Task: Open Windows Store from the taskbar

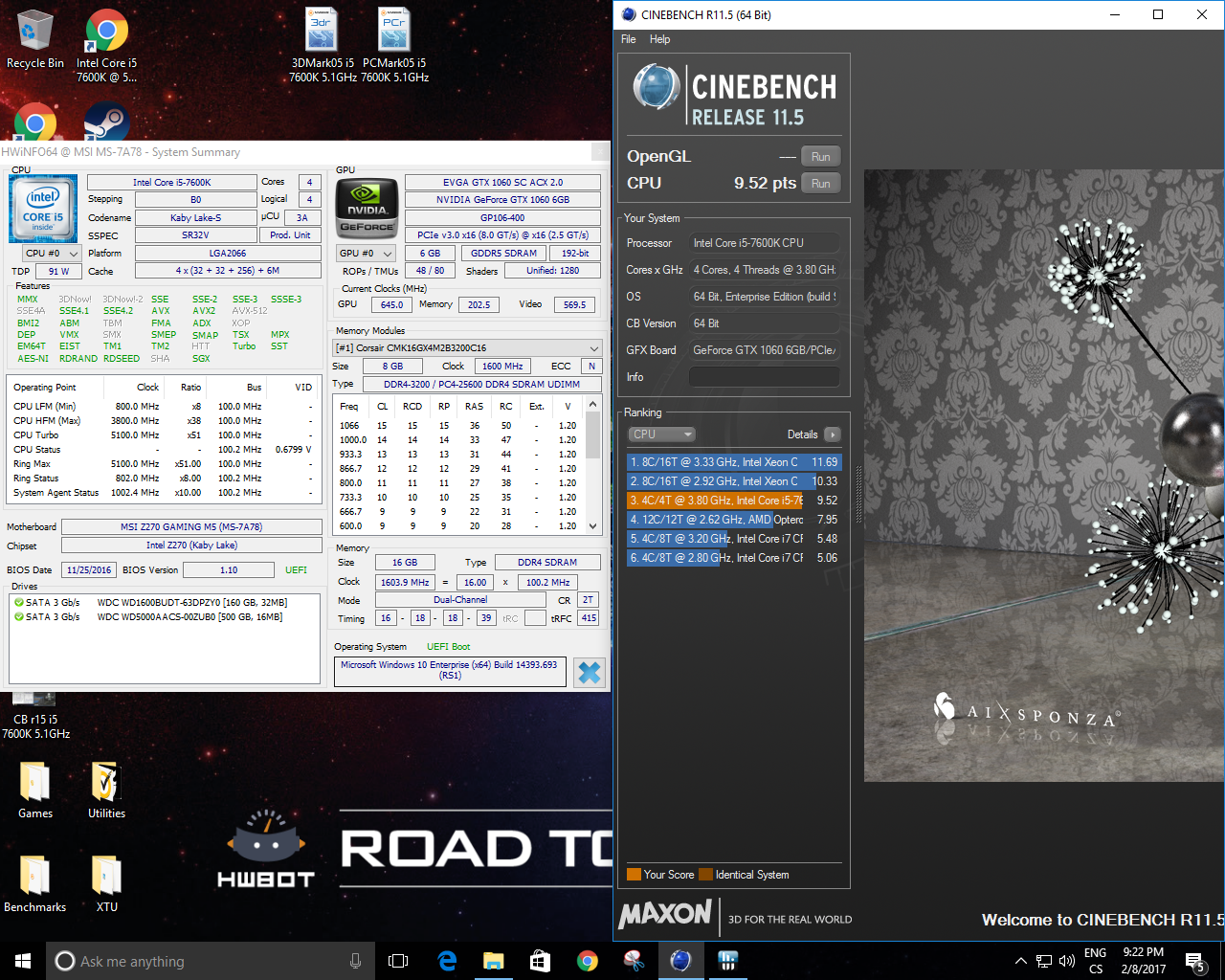Action: coord(540,961)
